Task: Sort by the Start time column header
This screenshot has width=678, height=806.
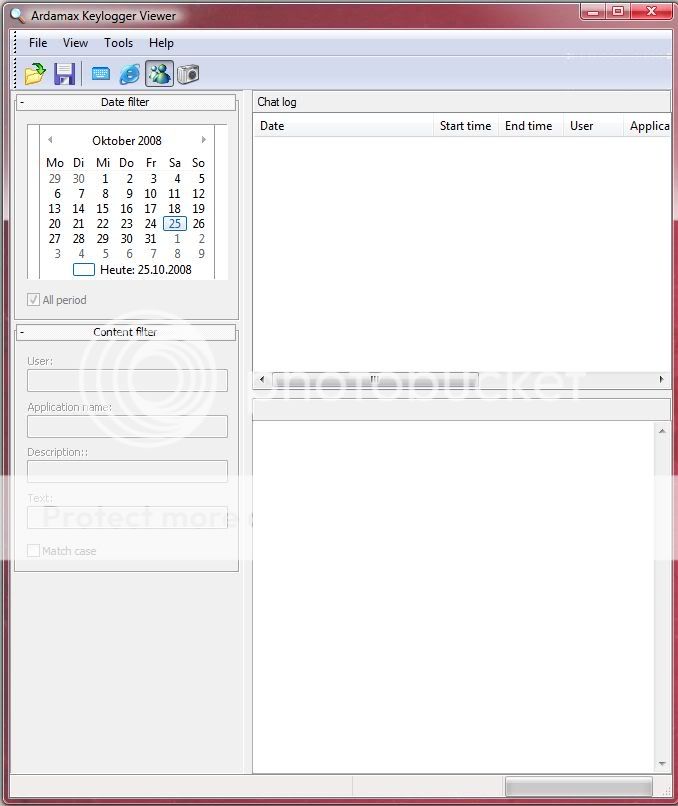Action: 465,126
